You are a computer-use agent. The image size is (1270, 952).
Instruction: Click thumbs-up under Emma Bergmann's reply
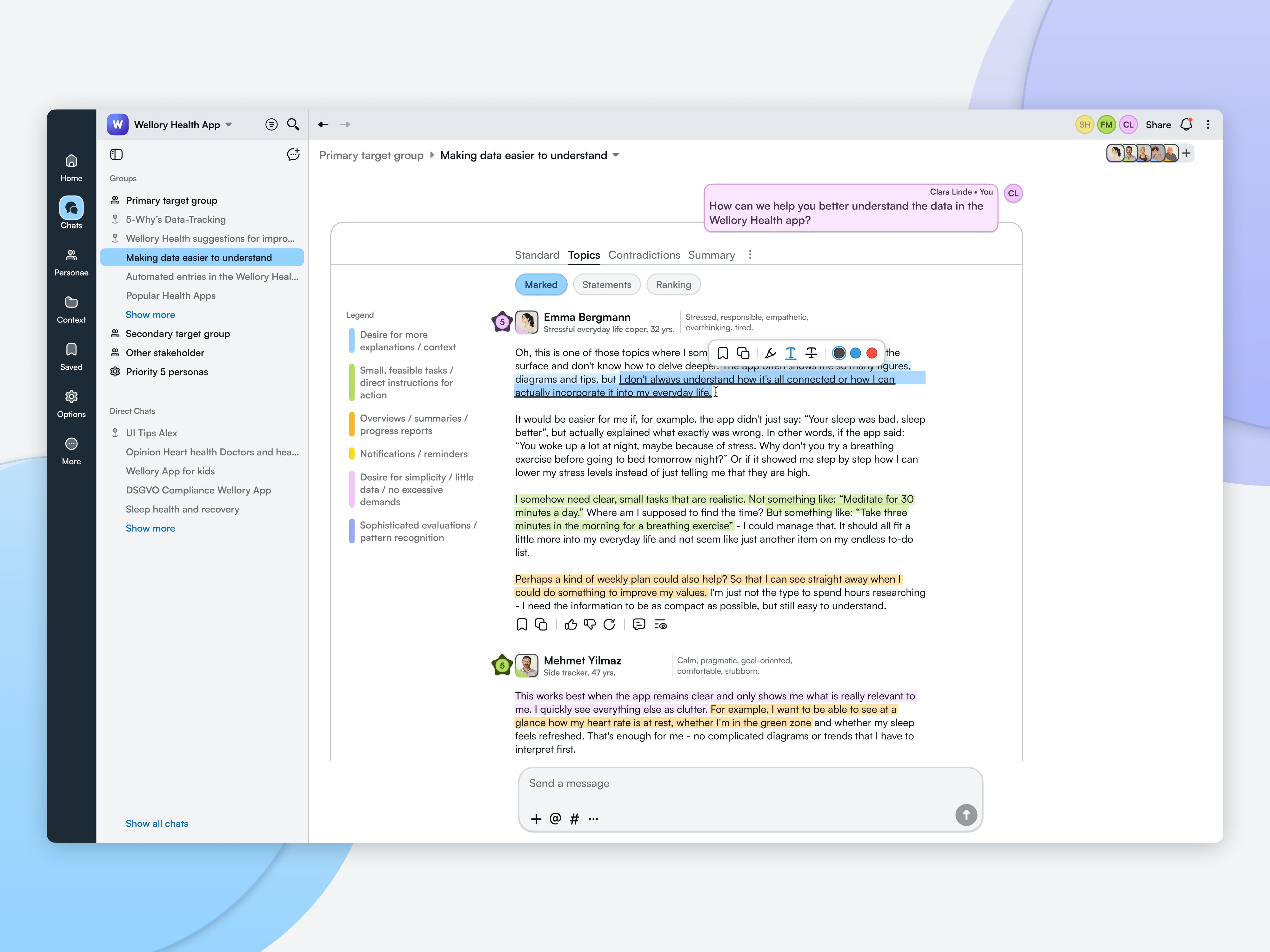point(570,624)
